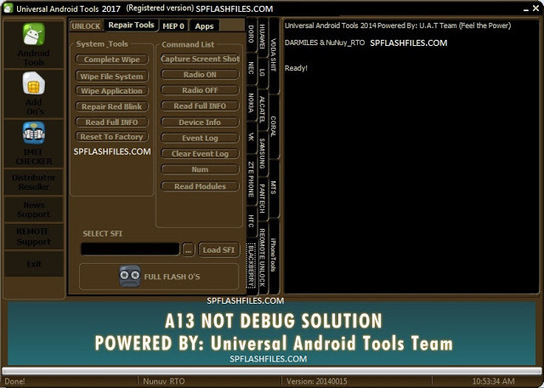Click Load SFI button
The height and width of the screenshot is (388, 544).
point(219,250)
